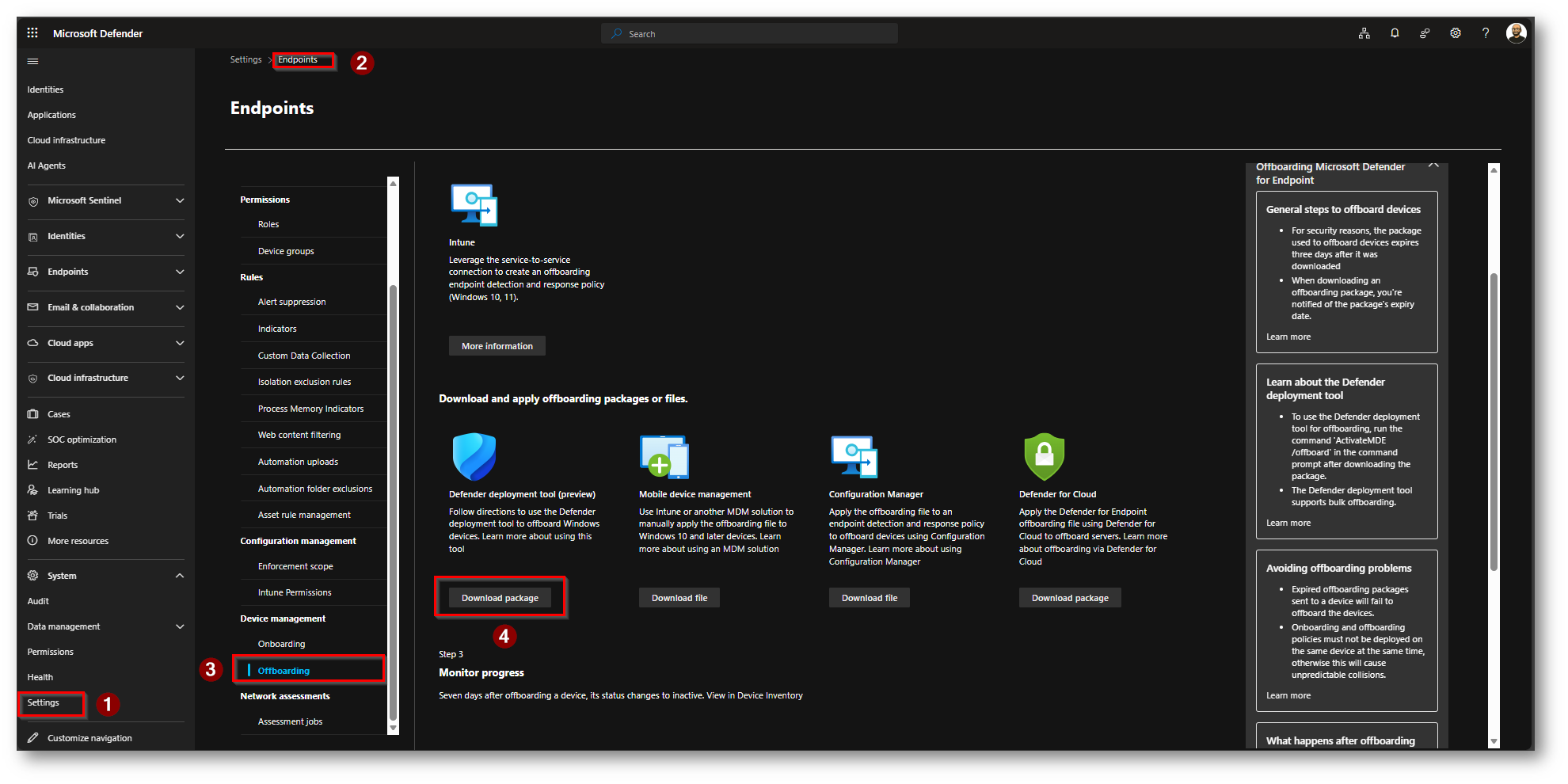Expand Cloud infrastructure below Cloud apps
1568x784 pixels.
(180, 378)
